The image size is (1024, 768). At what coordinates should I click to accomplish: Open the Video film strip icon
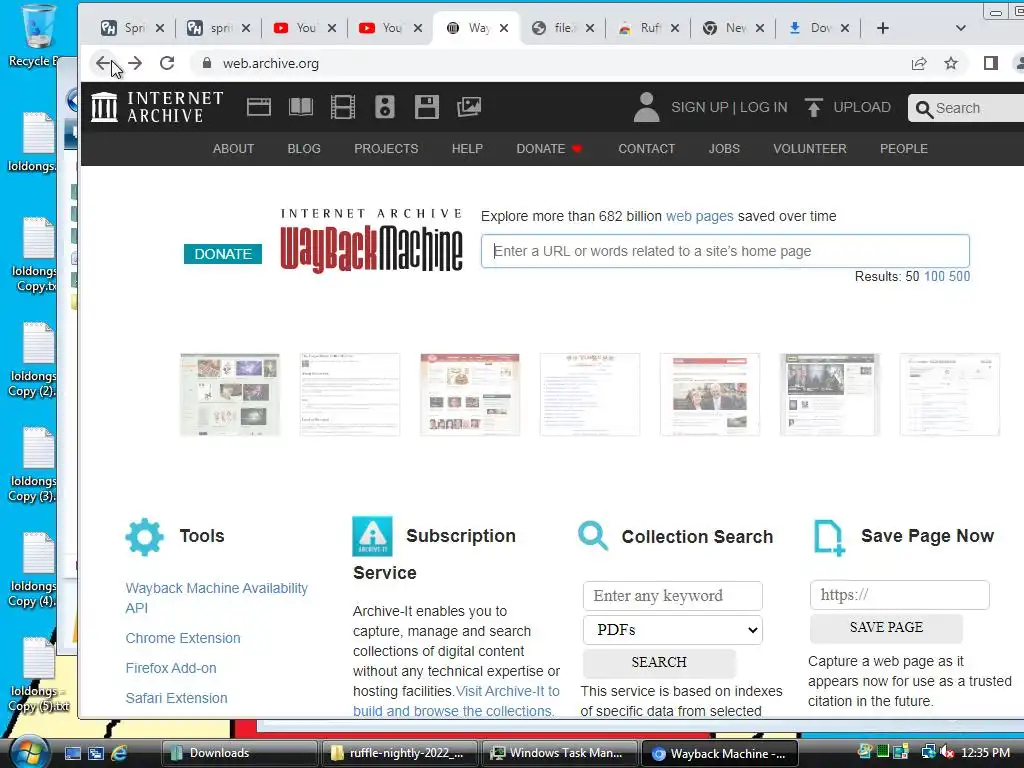click(343, 107)
